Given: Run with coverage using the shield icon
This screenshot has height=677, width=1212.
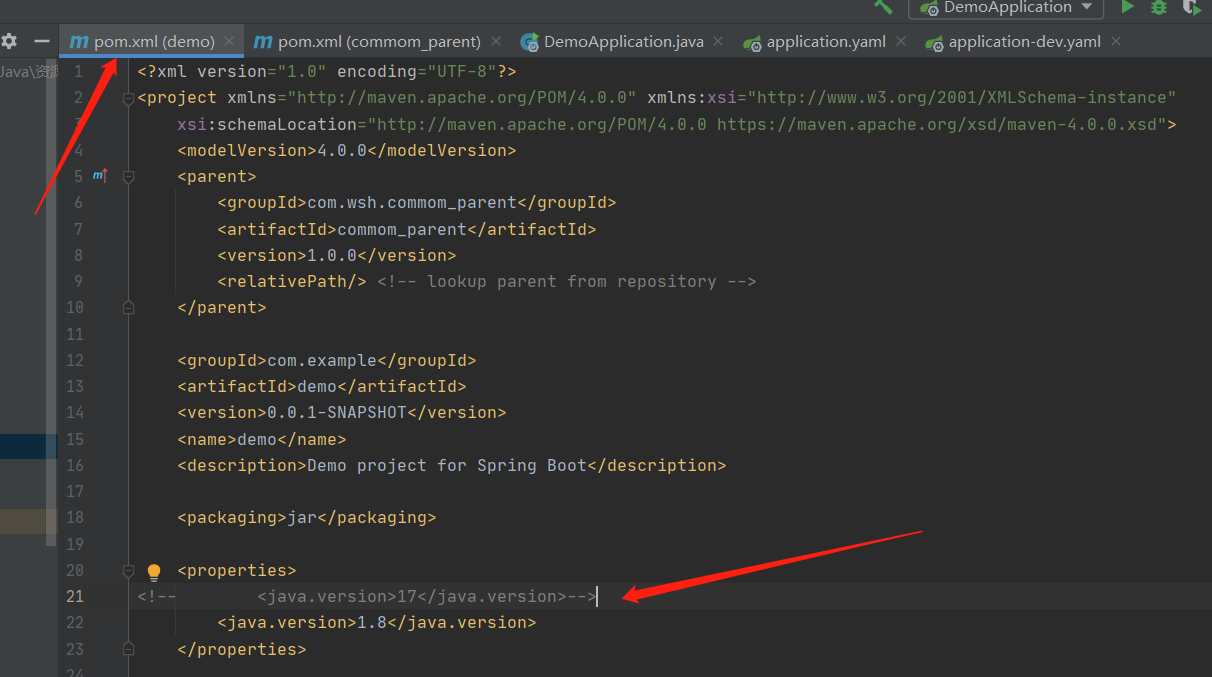Looking at the screenshot, I should [x=1190, y=7].
